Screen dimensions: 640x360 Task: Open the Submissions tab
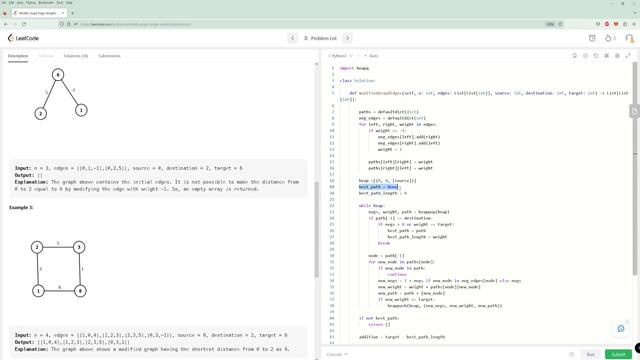point(109,56)
